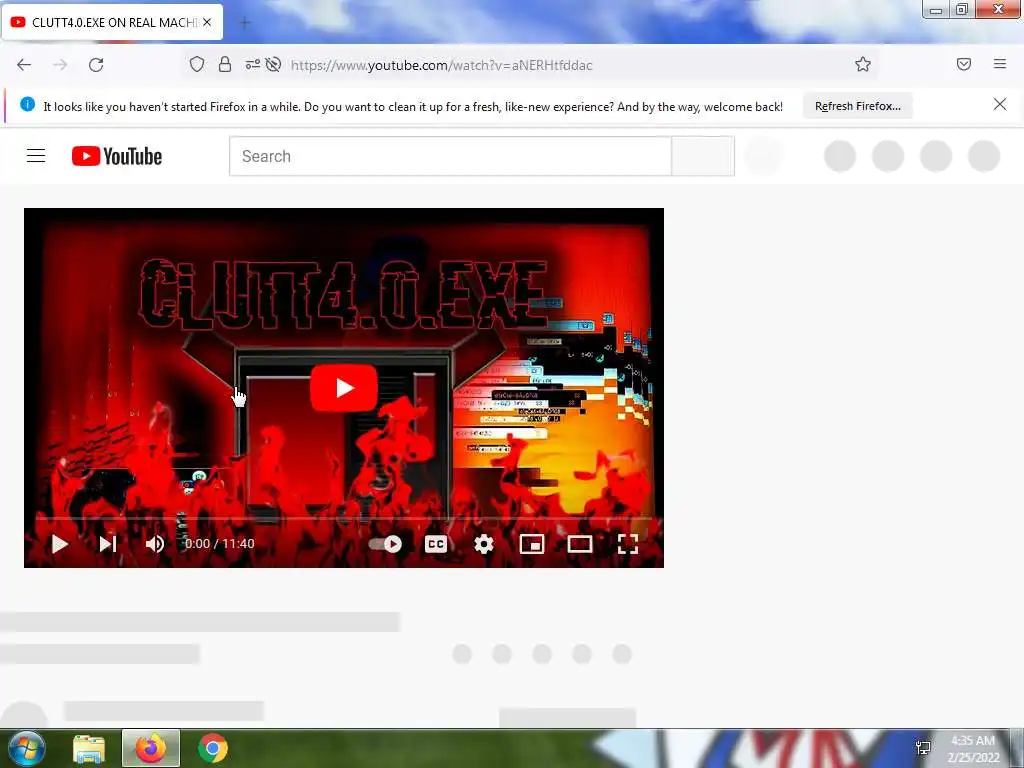Open the tracking protection shield icon
Image resolution: width=1024 pixels, height=768 pixels.
pos(197,64)
